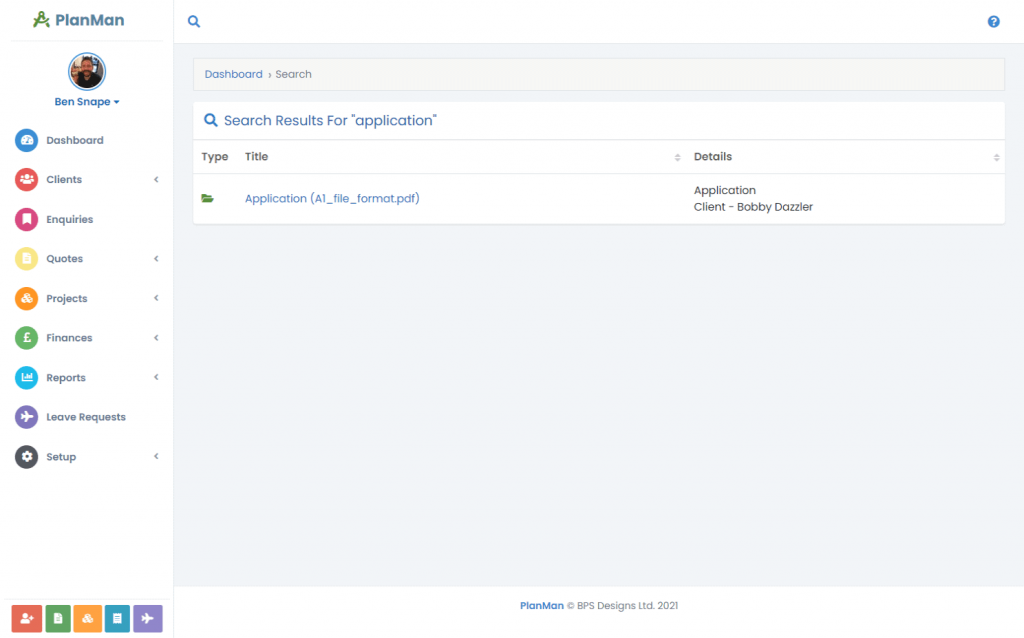Click the PlanMan logo in sidebar
The width and height of the screenshot is (1024, 638).
tap(79, 20)
